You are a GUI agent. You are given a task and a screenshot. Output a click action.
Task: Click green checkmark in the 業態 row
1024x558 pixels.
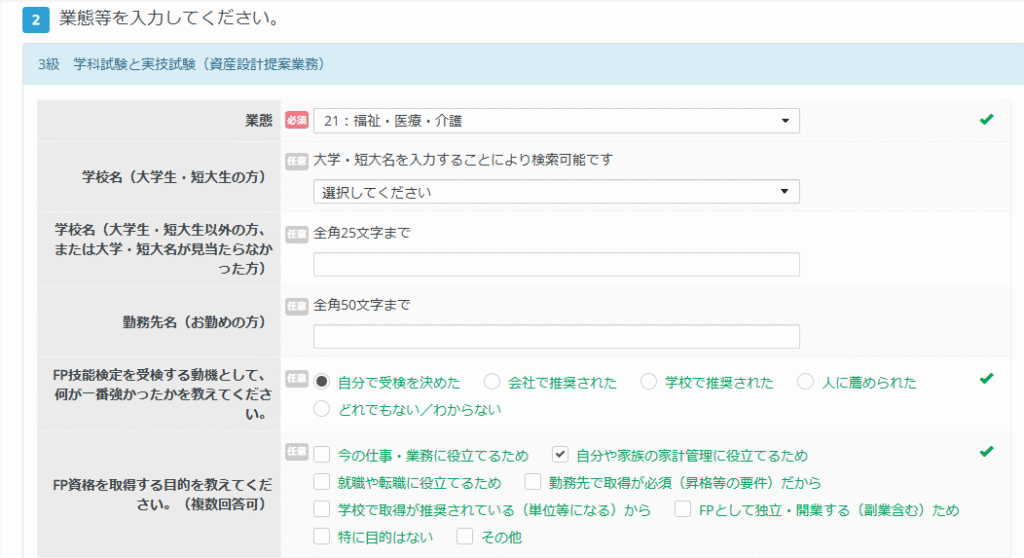pos(986,120)
